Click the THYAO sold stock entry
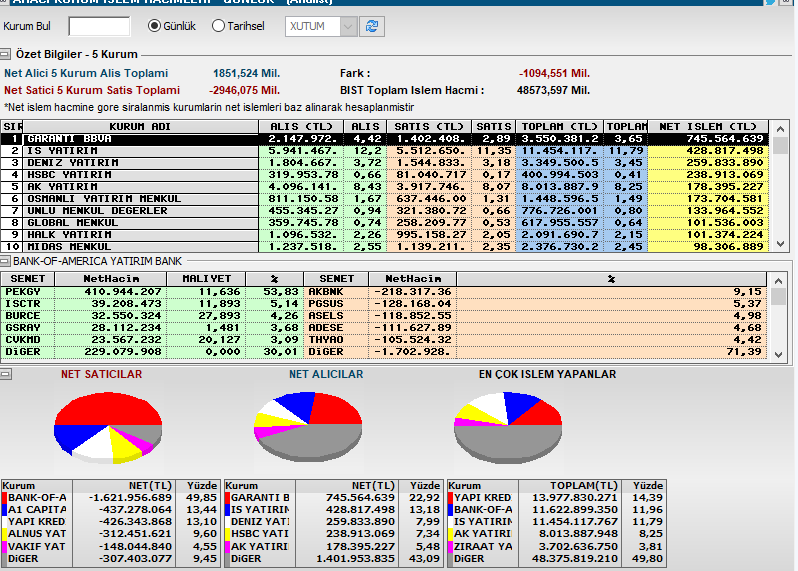This screenshot has width=798, height=571. [535, 340]
